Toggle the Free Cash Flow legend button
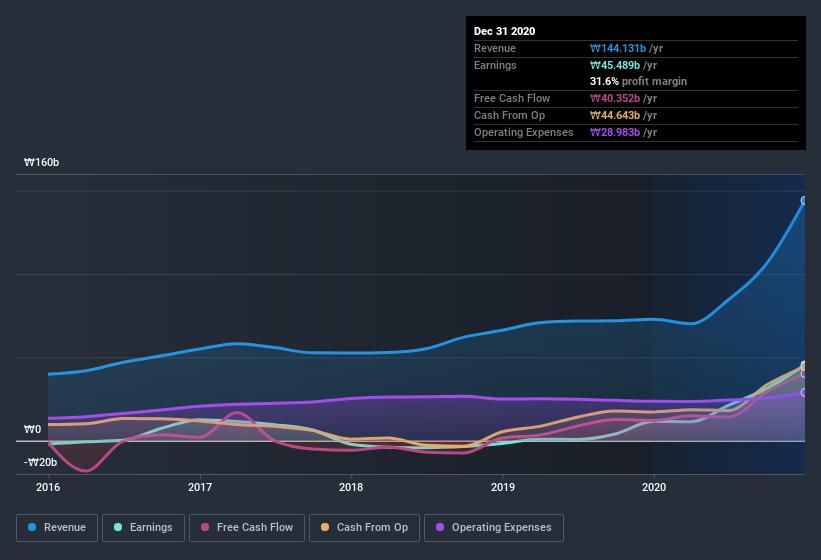This screenshot has width=821, height=560. 254,527
